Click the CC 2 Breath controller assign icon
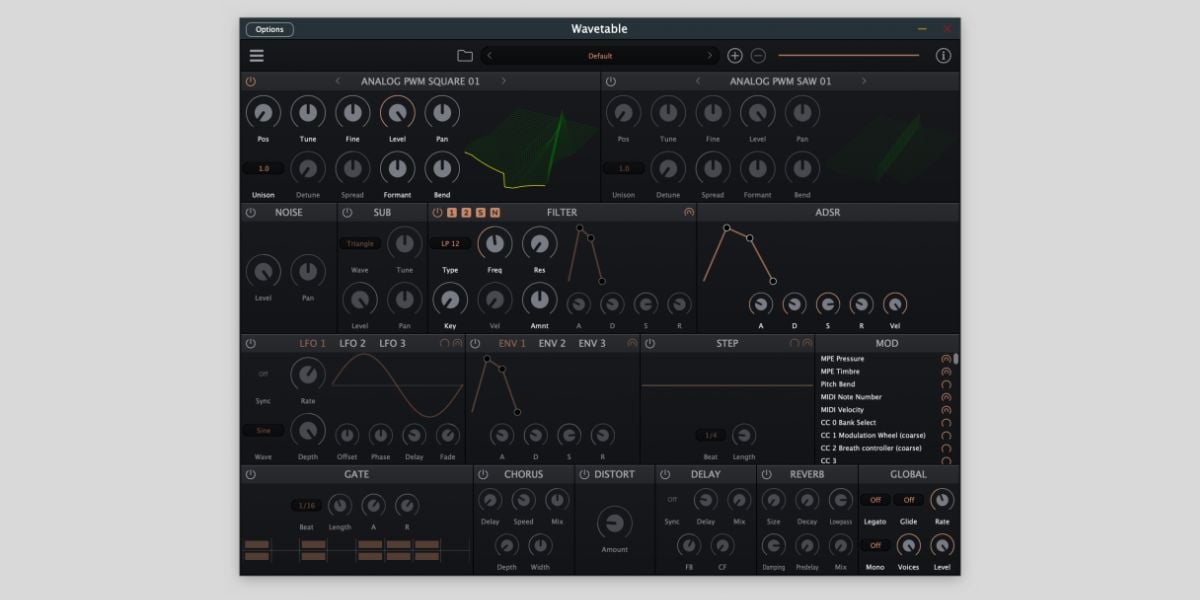Viewport: 1200px width, 600px height. (945, 448)
